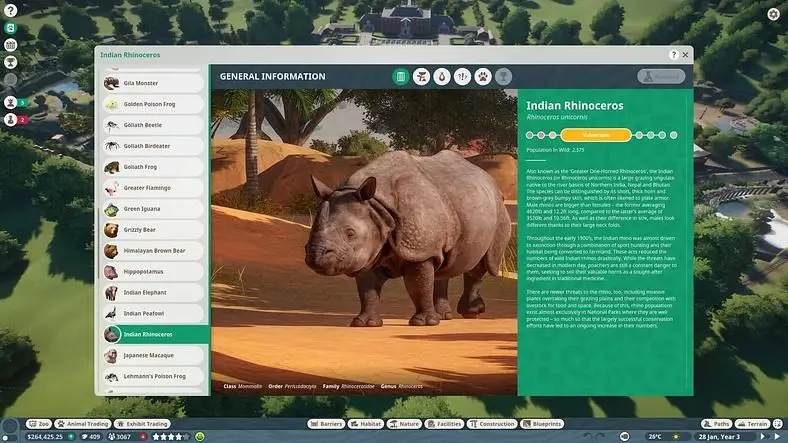The image size is (788, 443).
Task: Click the rightmost conservation status dot
Action: pyautogui.click(x=673, y=135)
